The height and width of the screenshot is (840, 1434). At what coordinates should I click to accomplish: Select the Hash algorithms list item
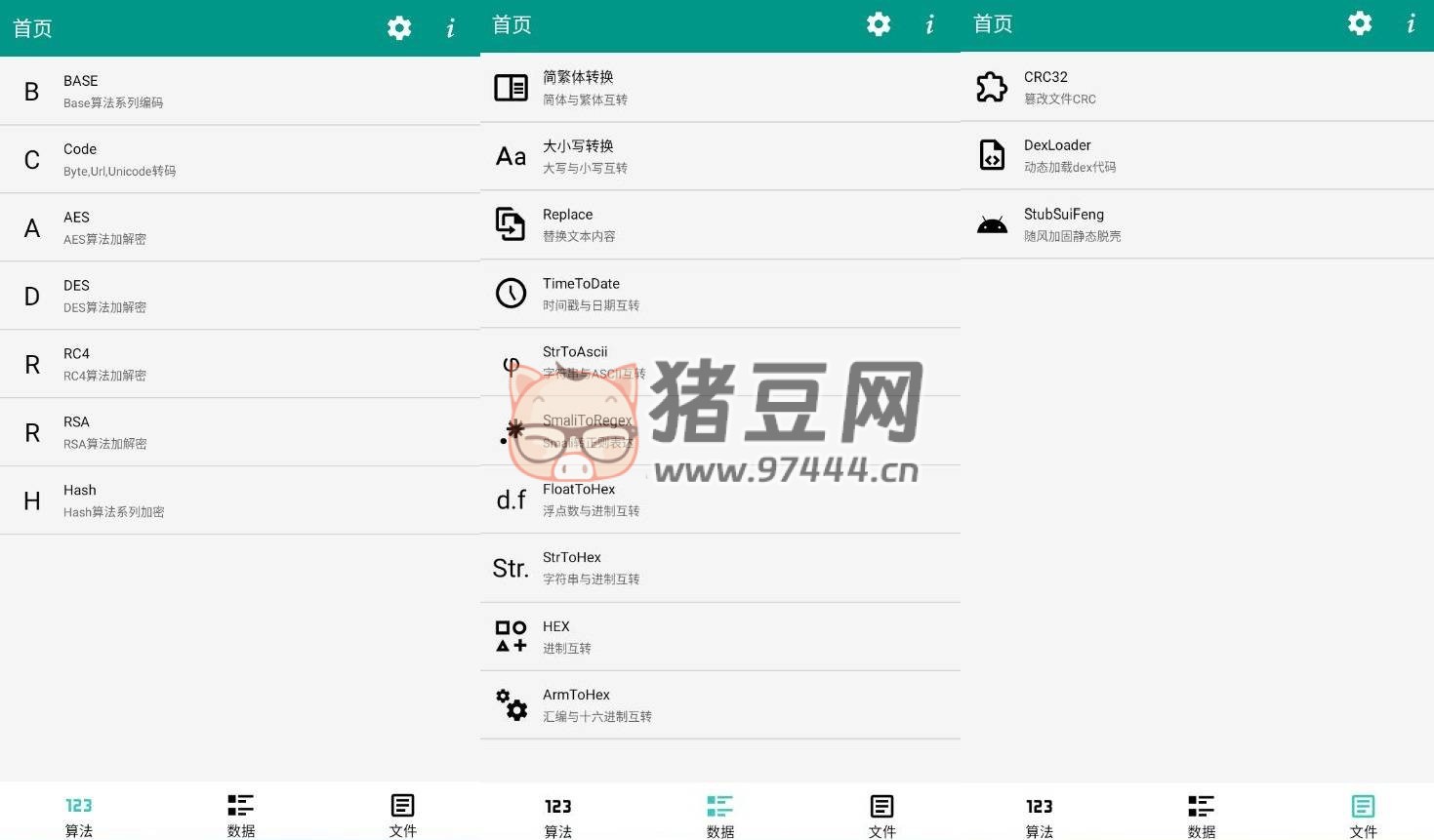tap(239, 500)
